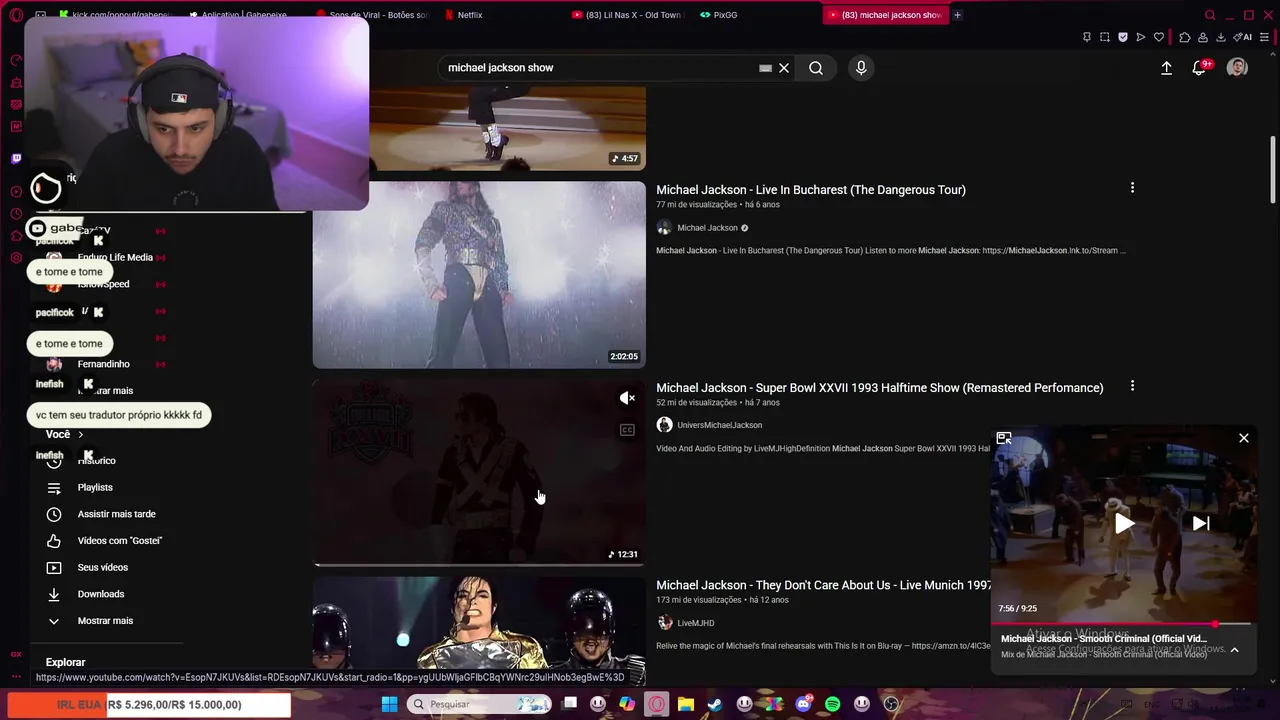
Task: Open Fernandinho subscription channel
Action: tap(103, 364)
